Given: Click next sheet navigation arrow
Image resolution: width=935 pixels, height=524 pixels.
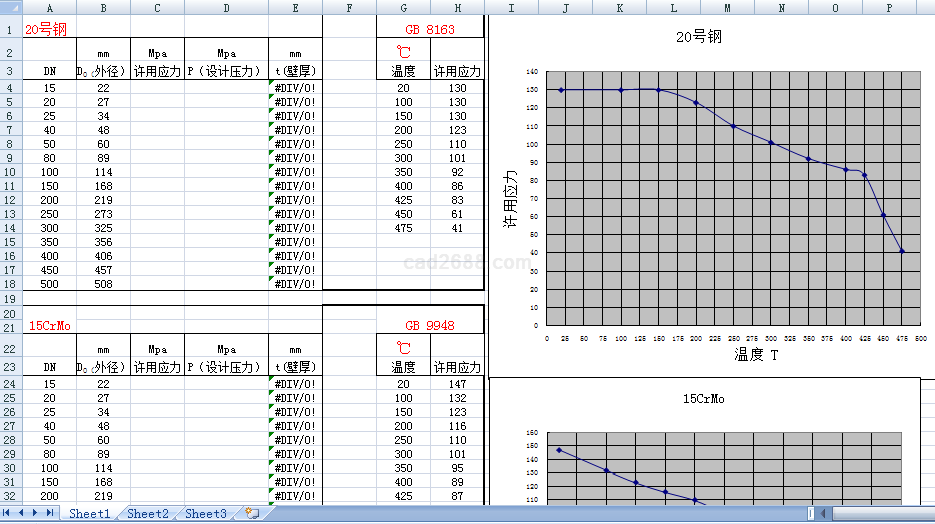Looking at the screenshot, I should [36, 513].
